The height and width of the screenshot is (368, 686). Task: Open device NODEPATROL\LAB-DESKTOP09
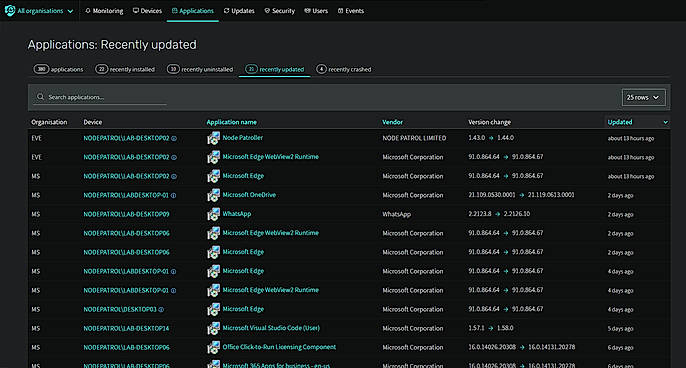point(126,214)
